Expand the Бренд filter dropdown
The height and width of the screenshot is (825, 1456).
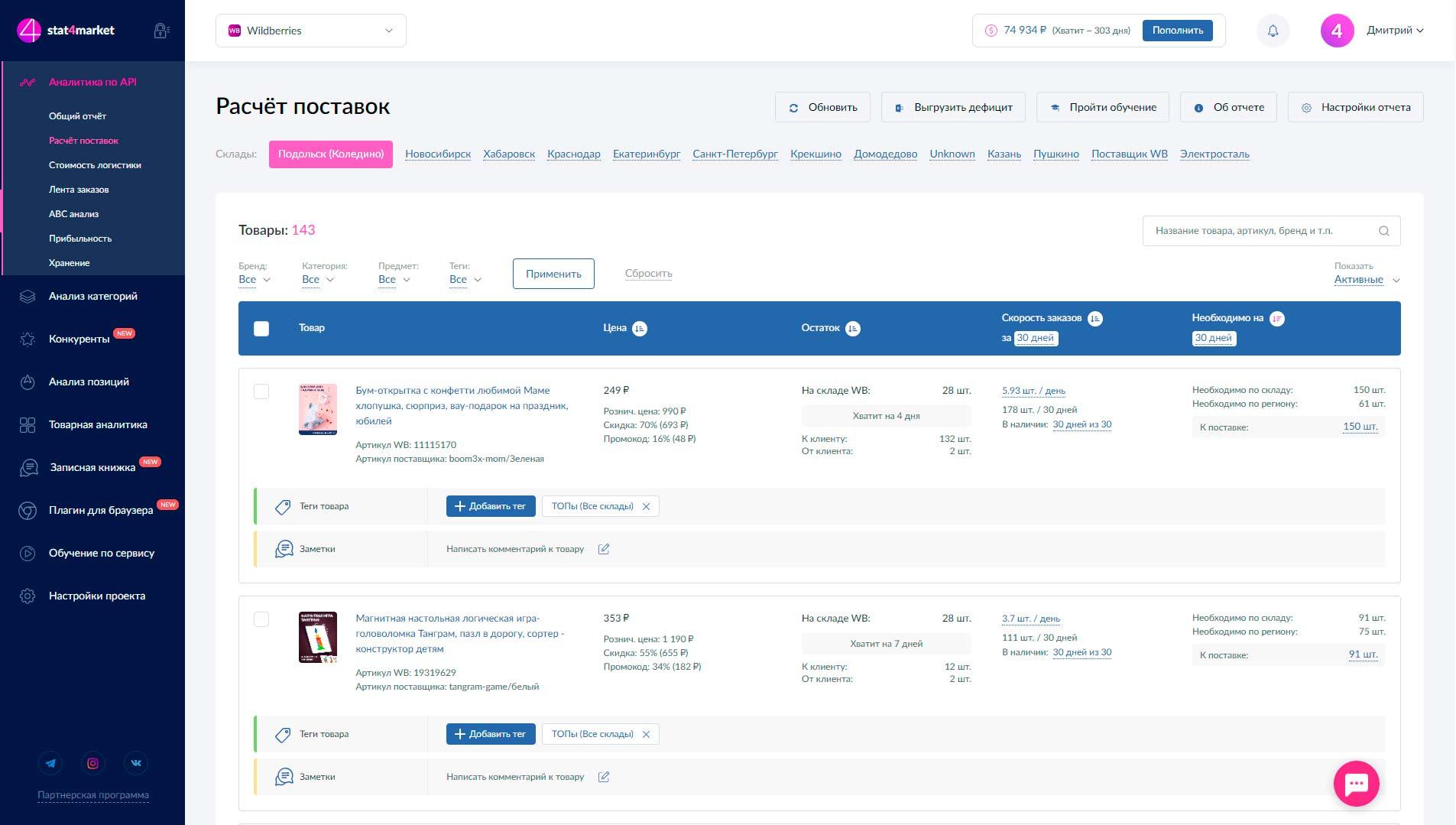point(255,280)
